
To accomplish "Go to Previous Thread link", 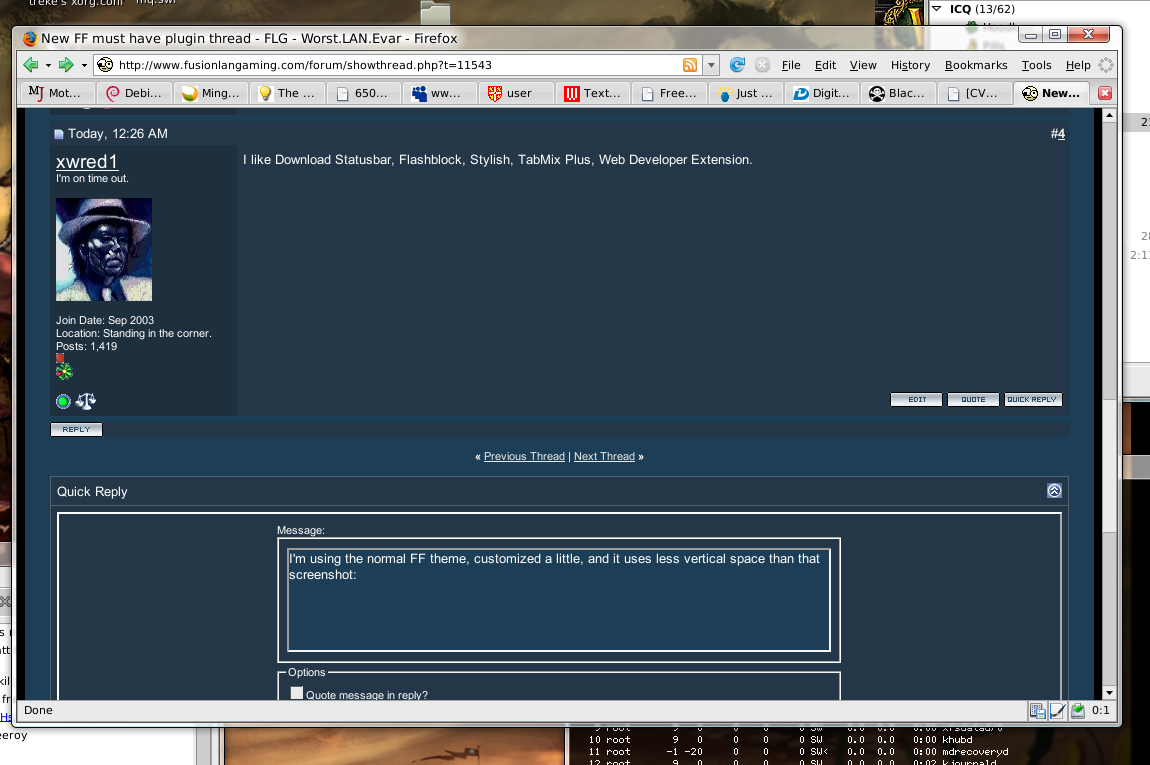I will (x=524, y=456).
